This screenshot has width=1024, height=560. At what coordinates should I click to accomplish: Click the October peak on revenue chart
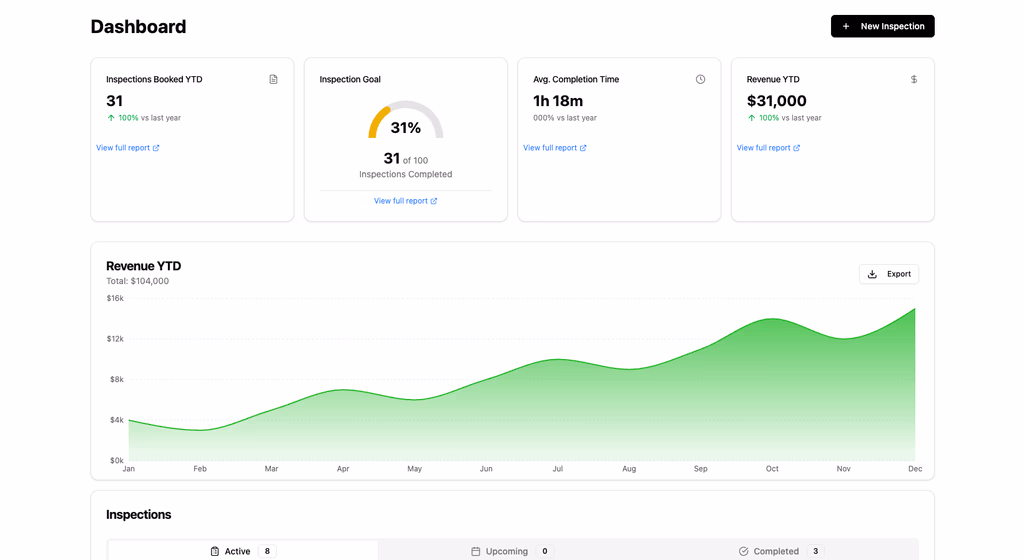pos(772,320)
